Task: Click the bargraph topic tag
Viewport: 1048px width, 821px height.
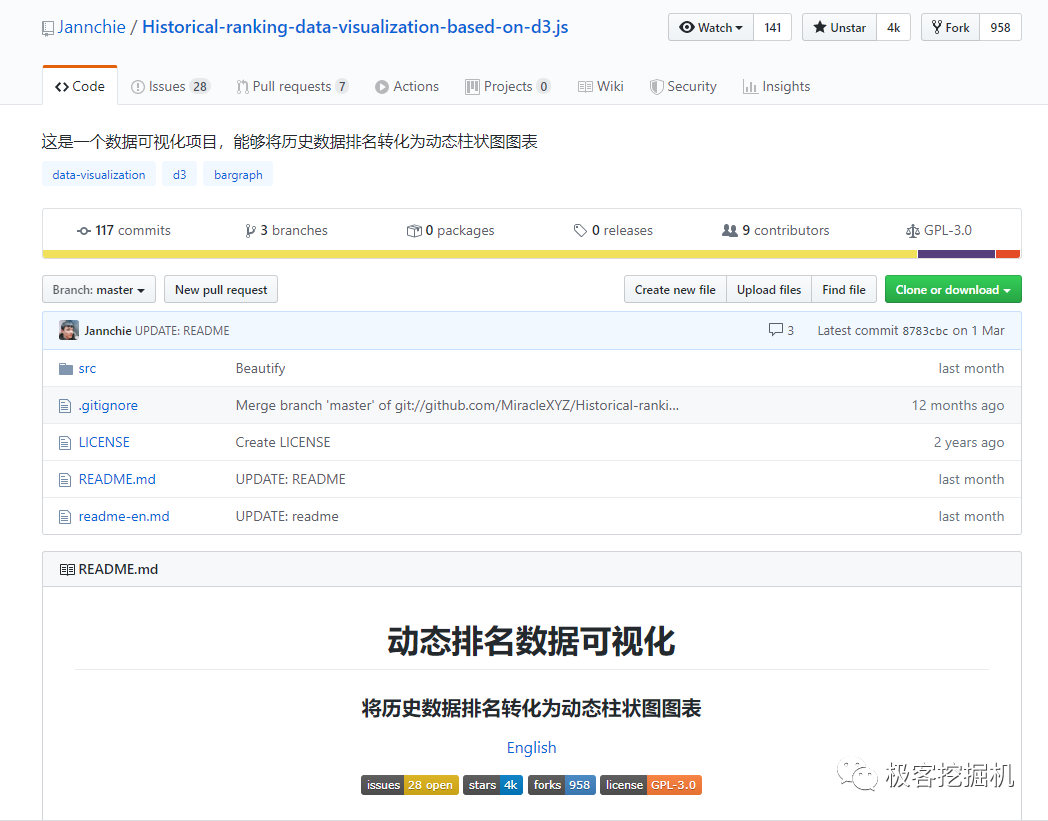Action: (x=238, y=174)
